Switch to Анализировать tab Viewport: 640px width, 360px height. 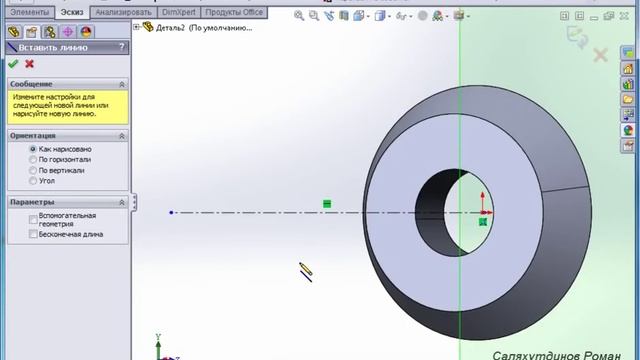coord(123,12)
